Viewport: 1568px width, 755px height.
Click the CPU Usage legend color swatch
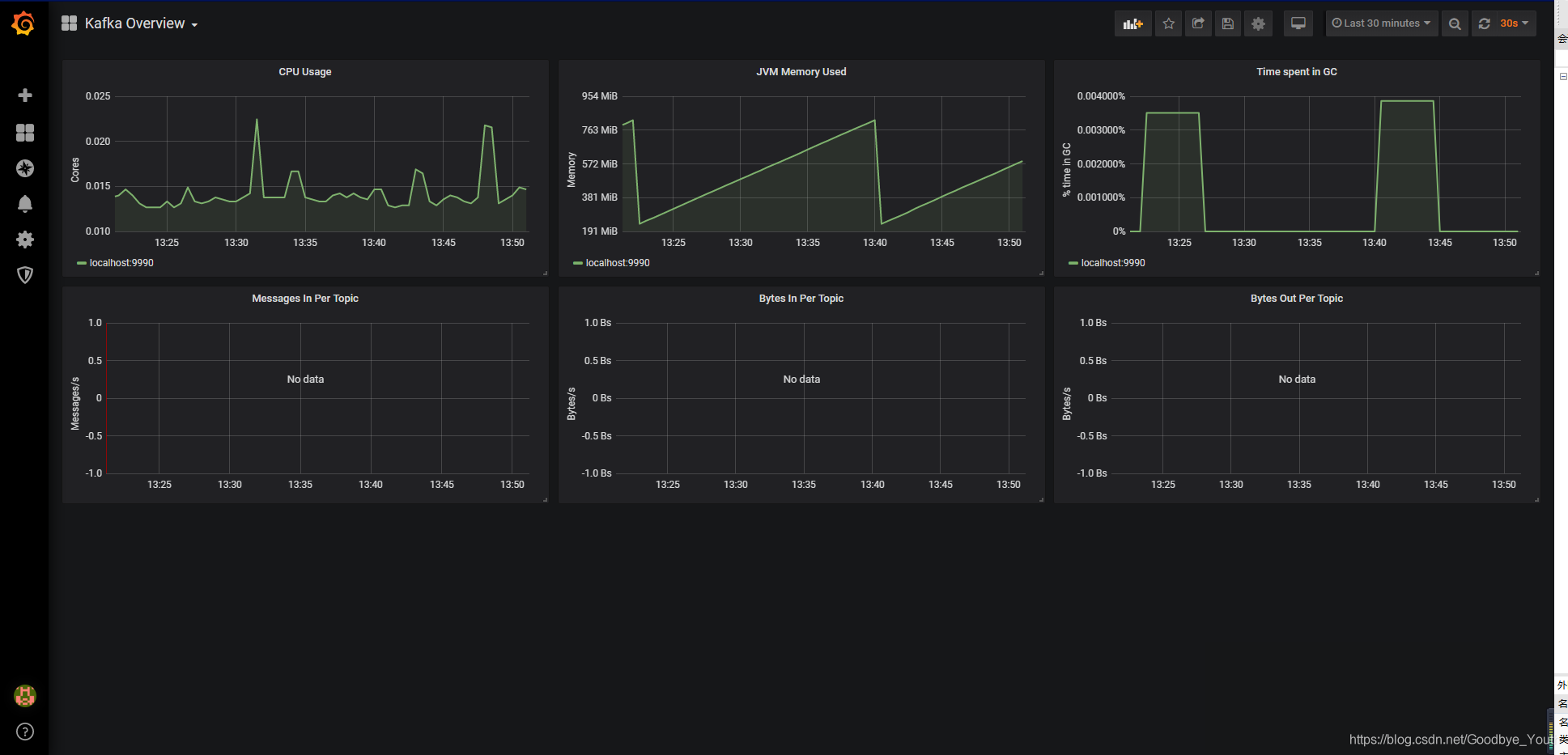click(82, 263)
